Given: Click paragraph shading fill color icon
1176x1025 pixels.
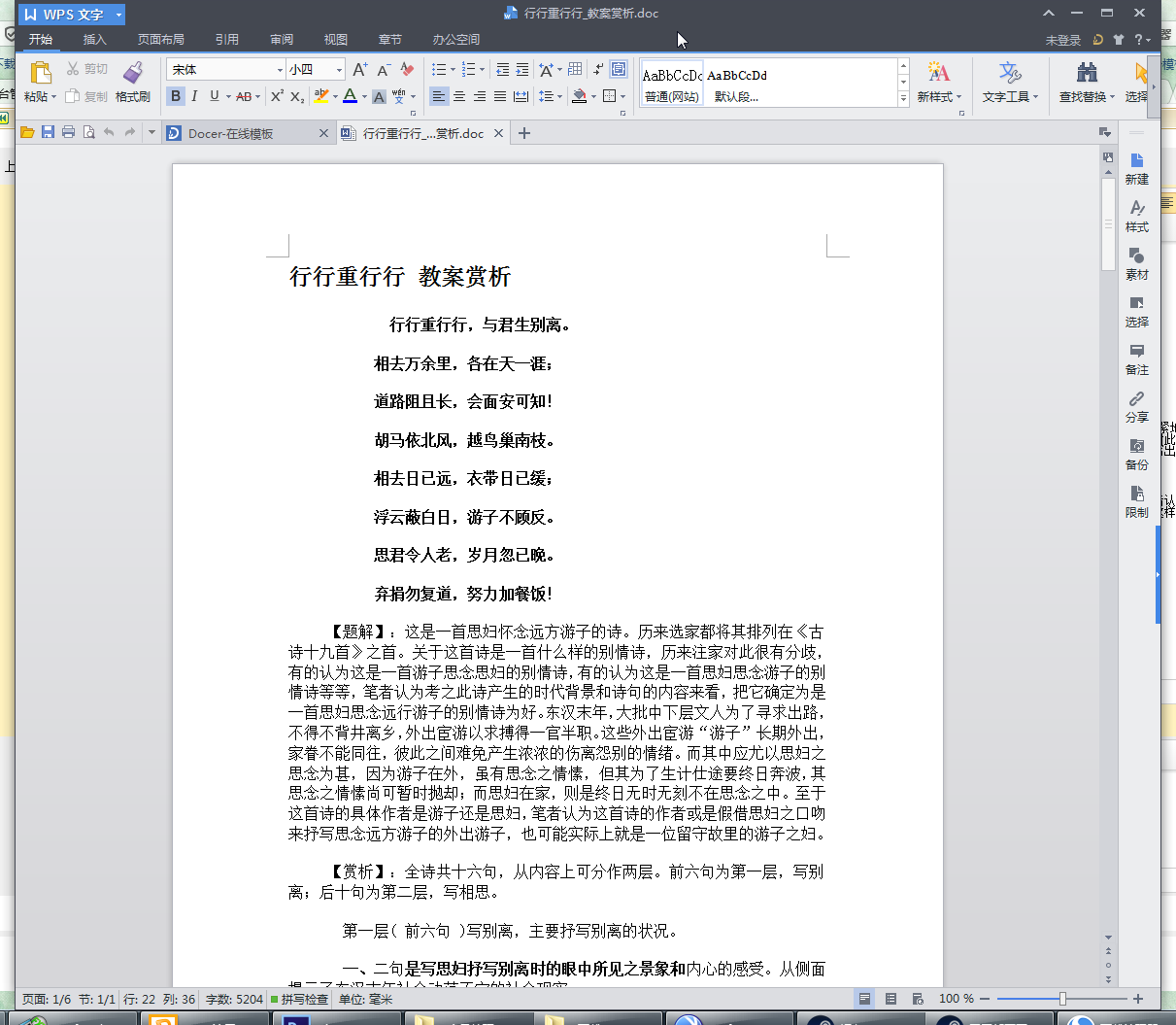Looking at the screenshot, I should point(580,96).
